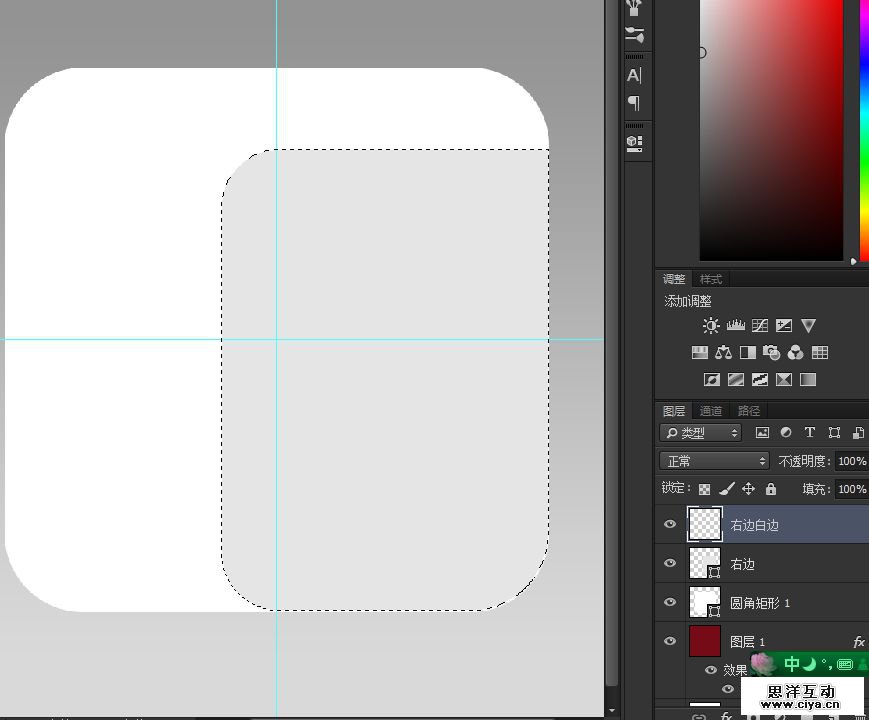Add a Photo Filter adjustment
This screenshot has width=869, height=720.
(771, 353)
